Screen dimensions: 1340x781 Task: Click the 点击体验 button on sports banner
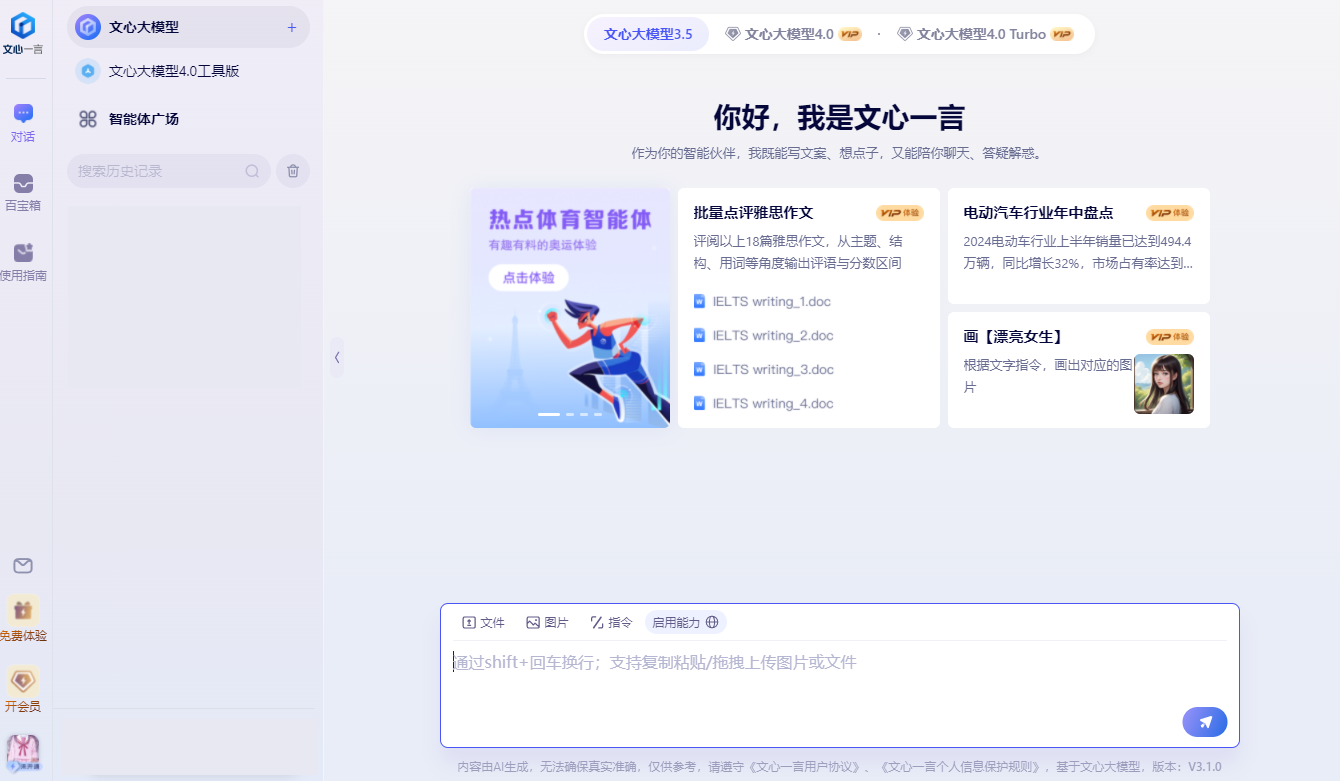click(x=528, y=278)
